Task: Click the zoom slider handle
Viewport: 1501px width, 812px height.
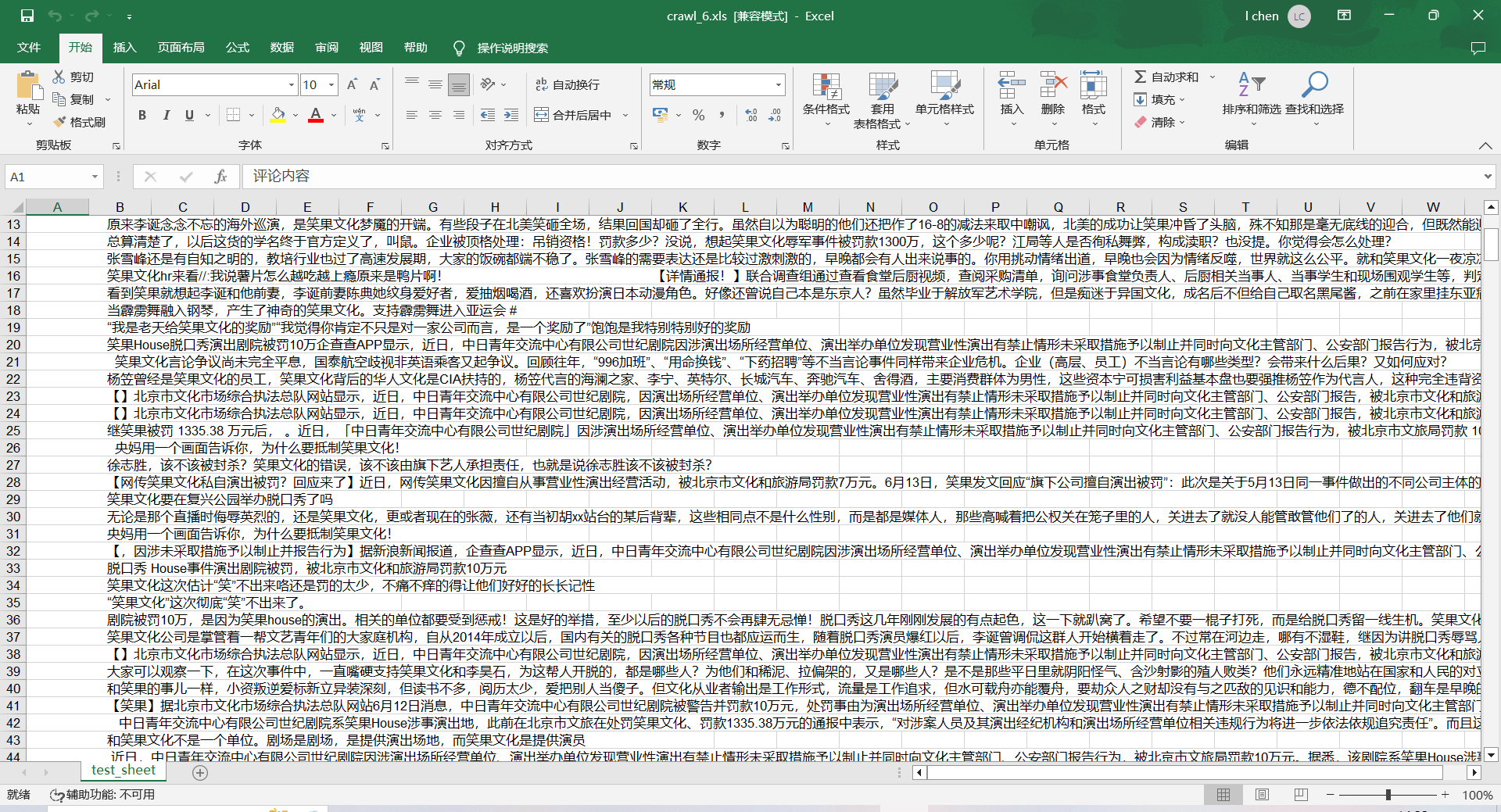Action: 1388,795
